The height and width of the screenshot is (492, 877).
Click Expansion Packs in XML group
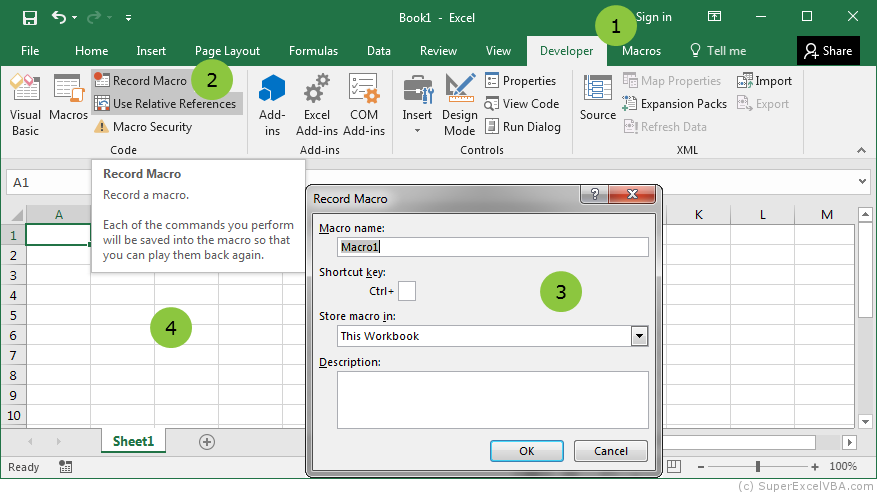point(675,104)
